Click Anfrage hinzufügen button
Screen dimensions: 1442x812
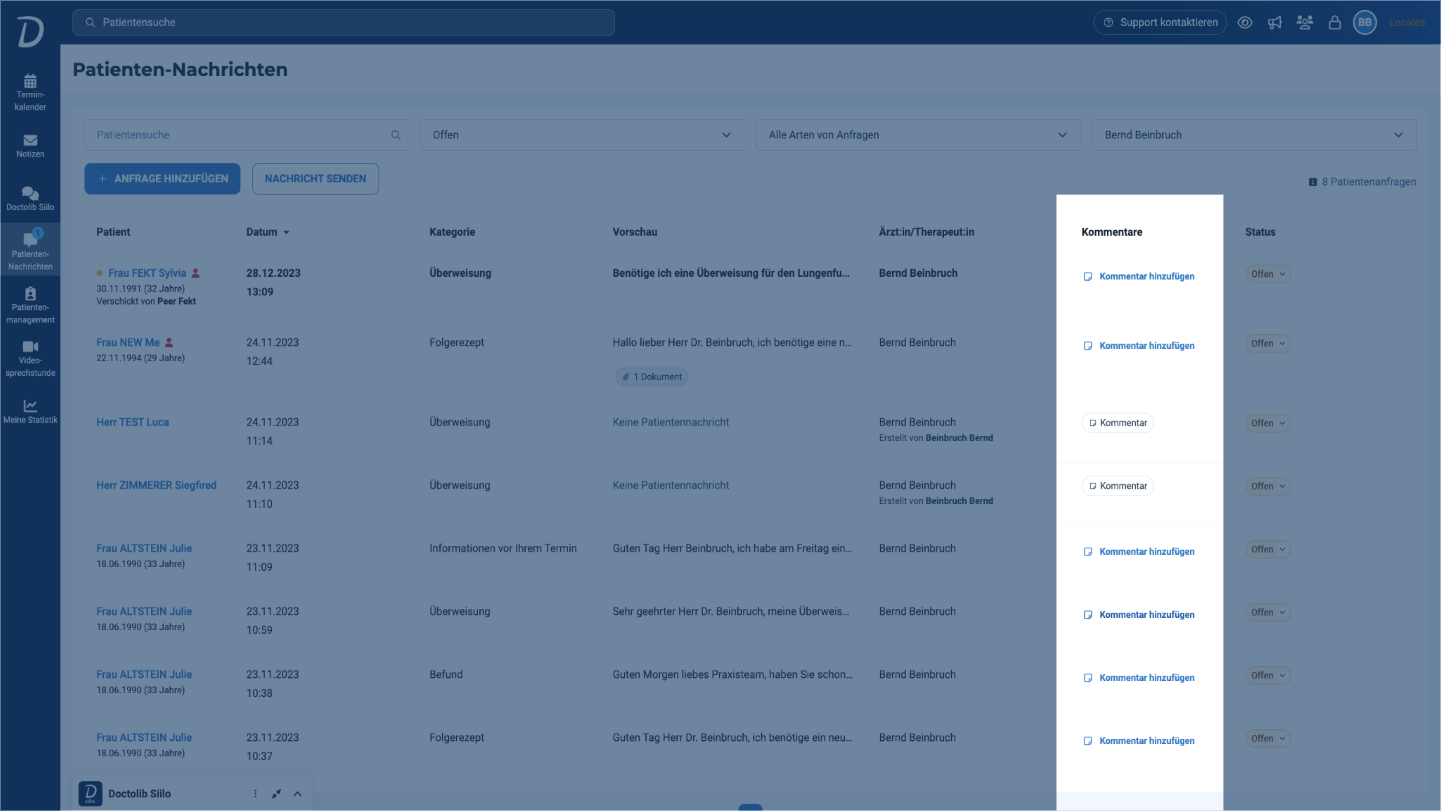point(162,179)
